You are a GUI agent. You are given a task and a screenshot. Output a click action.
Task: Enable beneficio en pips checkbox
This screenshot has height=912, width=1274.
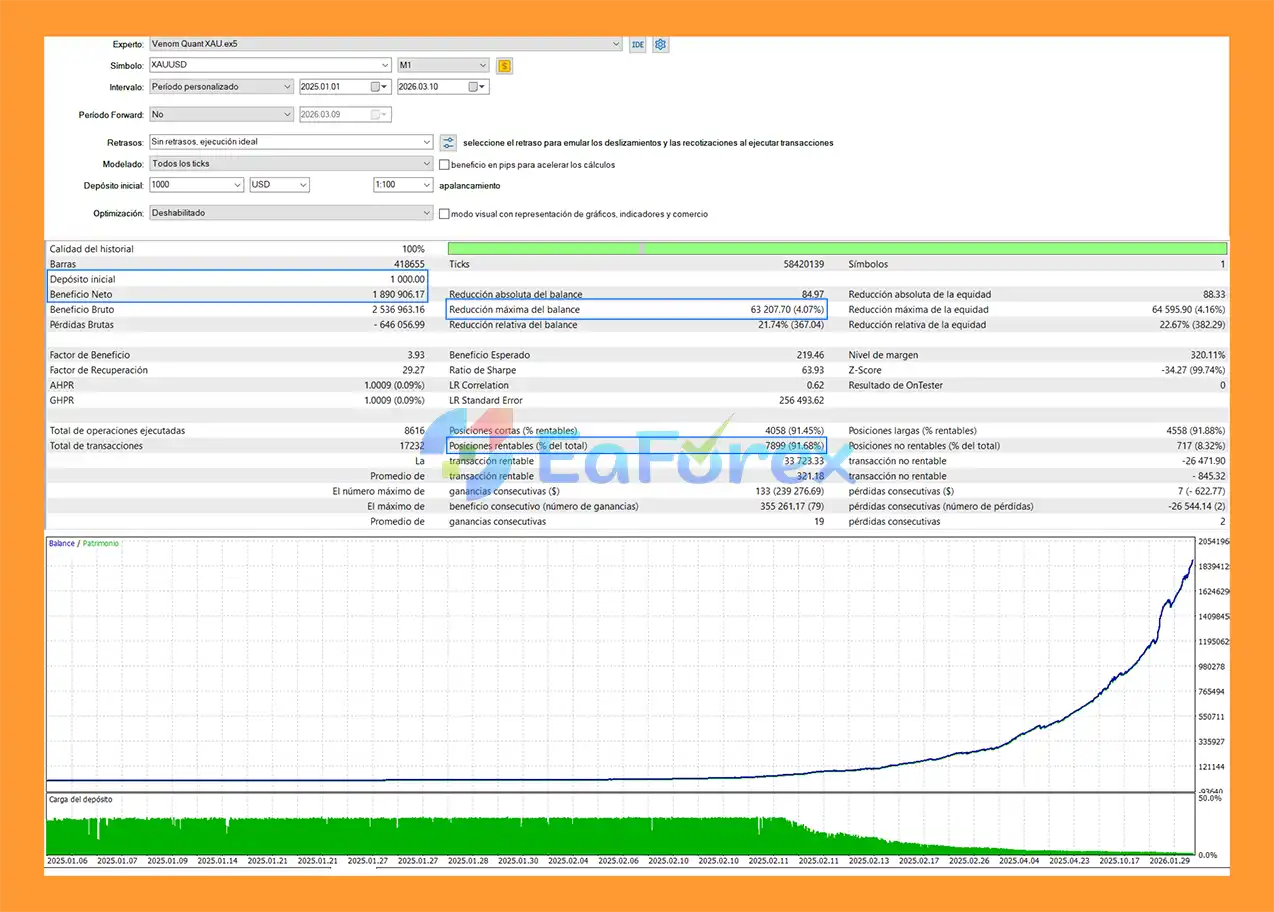444,164
